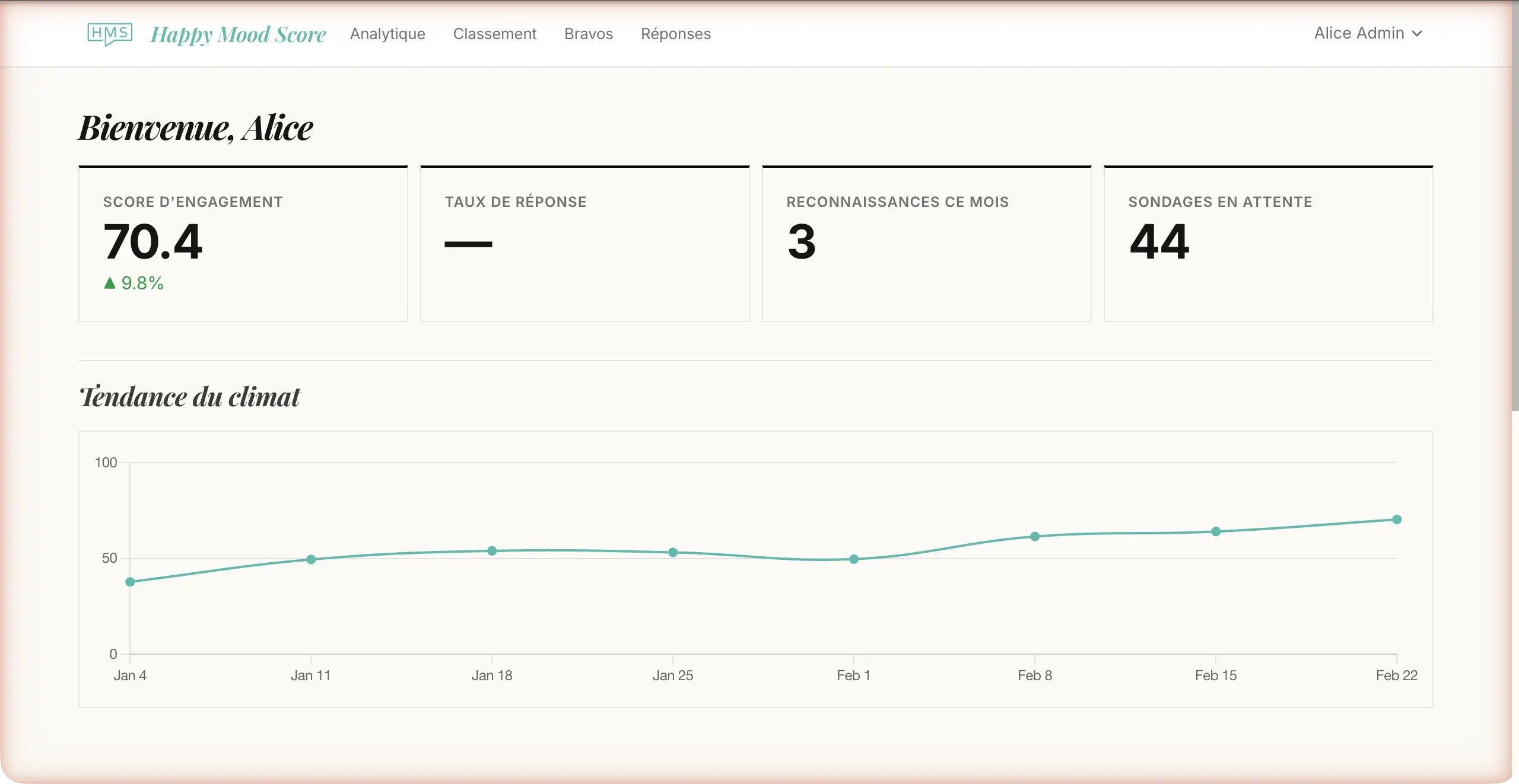Click the green upward trend arrow indicator
Viewport: 1519px width, 784px height.
coord(110,283)
